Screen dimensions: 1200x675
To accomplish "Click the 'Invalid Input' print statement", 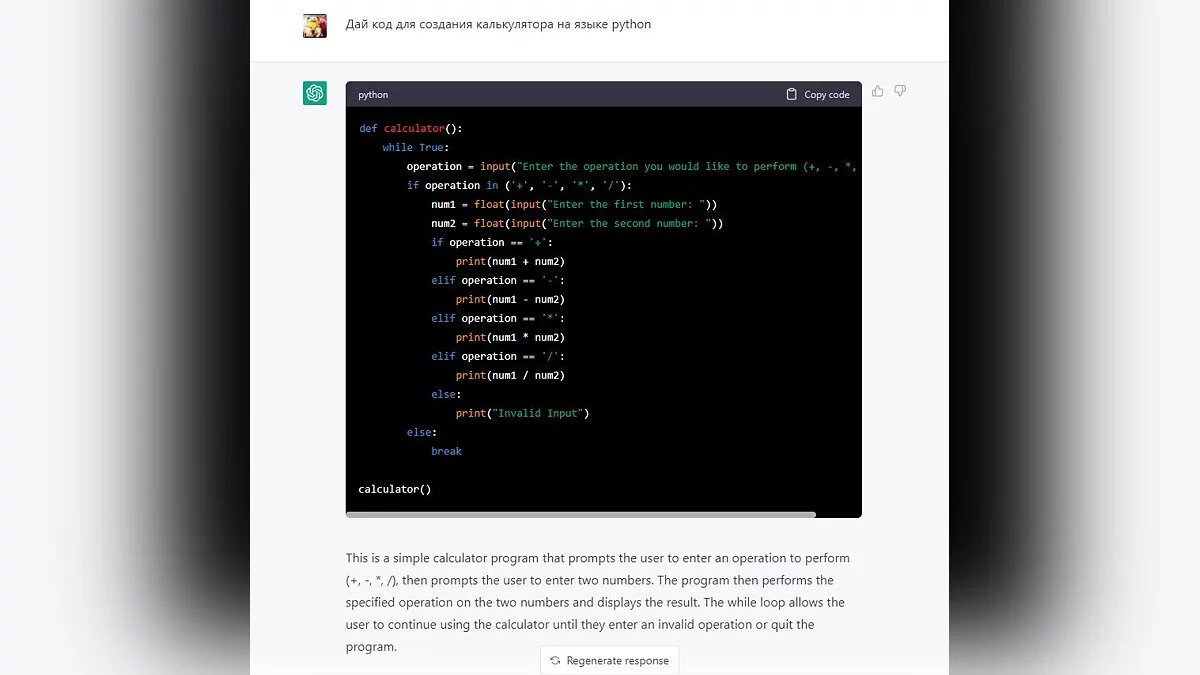I will (522, 413).
